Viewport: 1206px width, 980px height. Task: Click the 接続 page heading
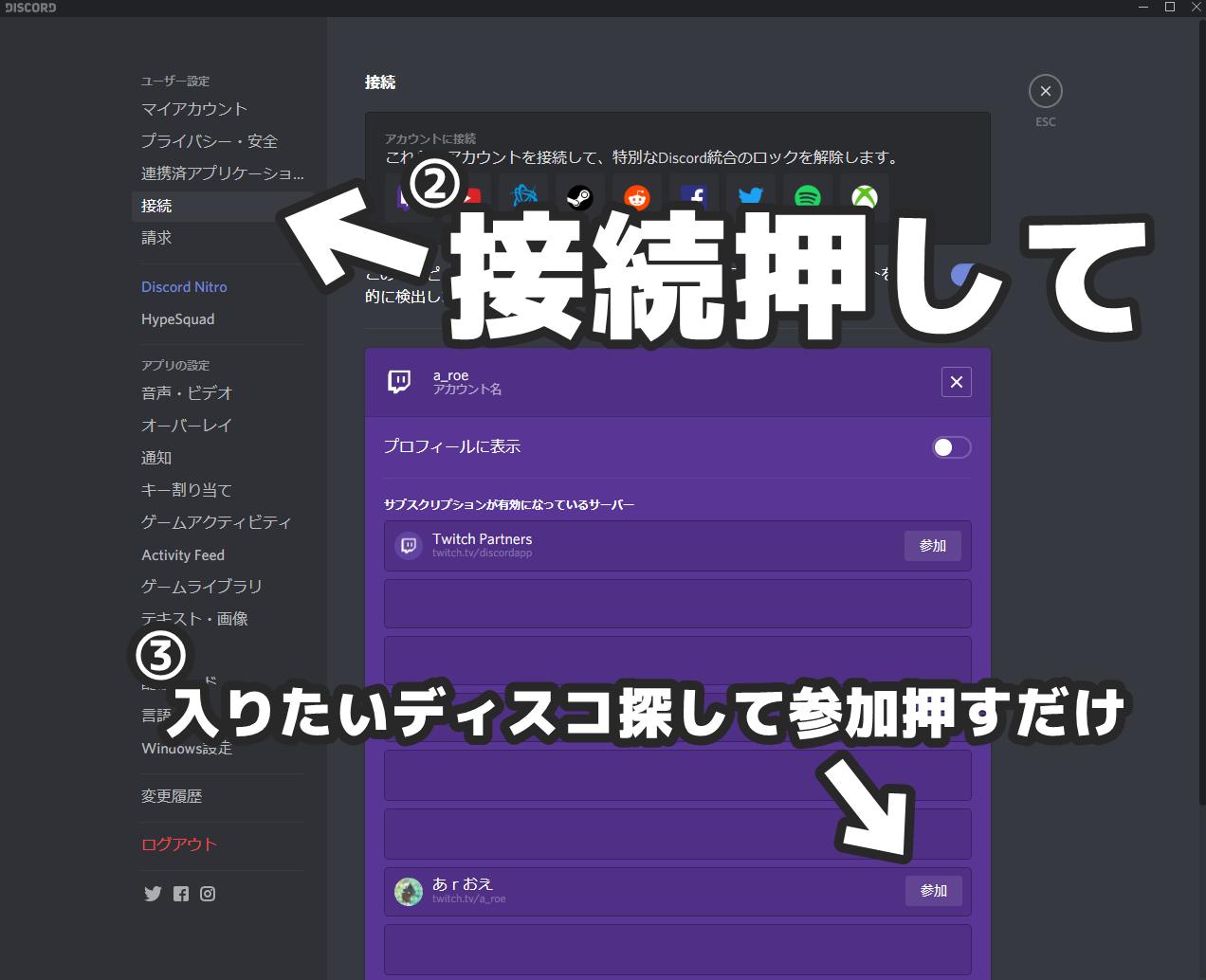380,82
